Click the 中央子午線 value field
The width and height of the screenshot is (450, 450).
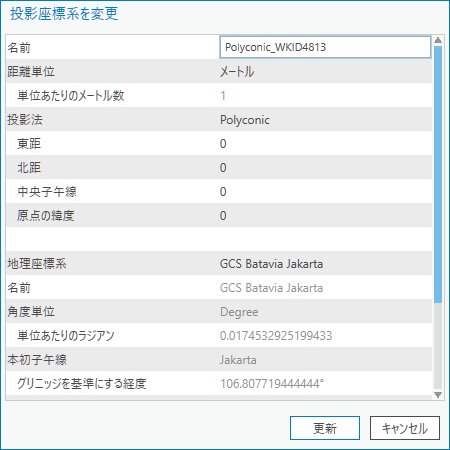tap(325, 192)
